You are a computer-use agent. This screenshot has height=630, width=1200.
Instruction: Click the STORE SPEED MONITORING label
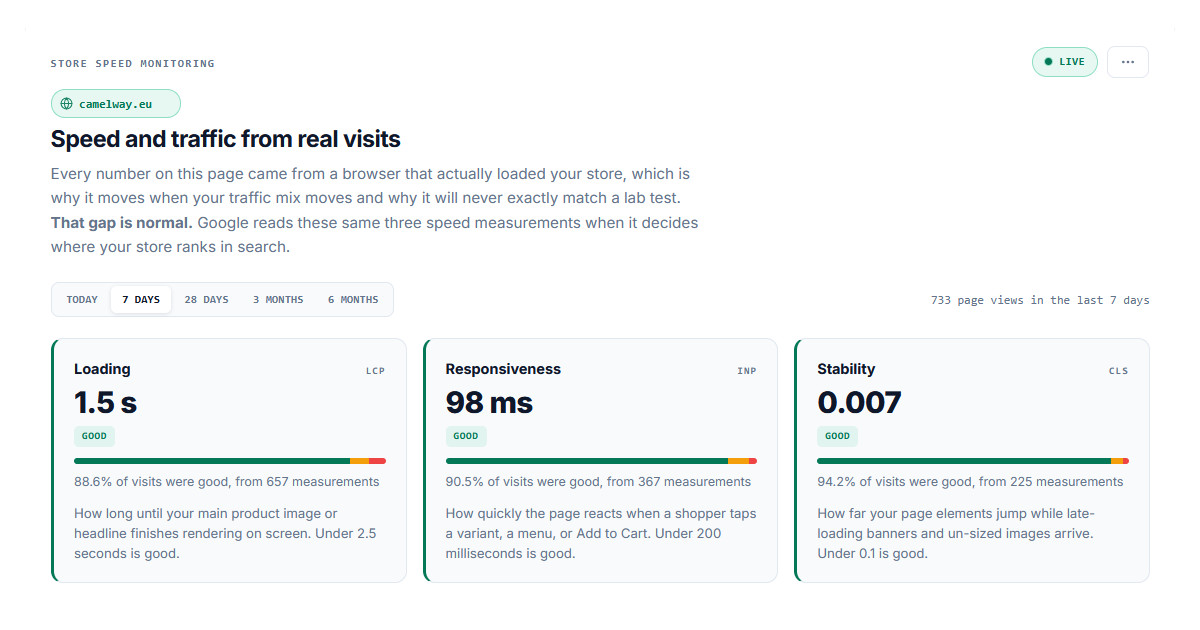[133, 64]
